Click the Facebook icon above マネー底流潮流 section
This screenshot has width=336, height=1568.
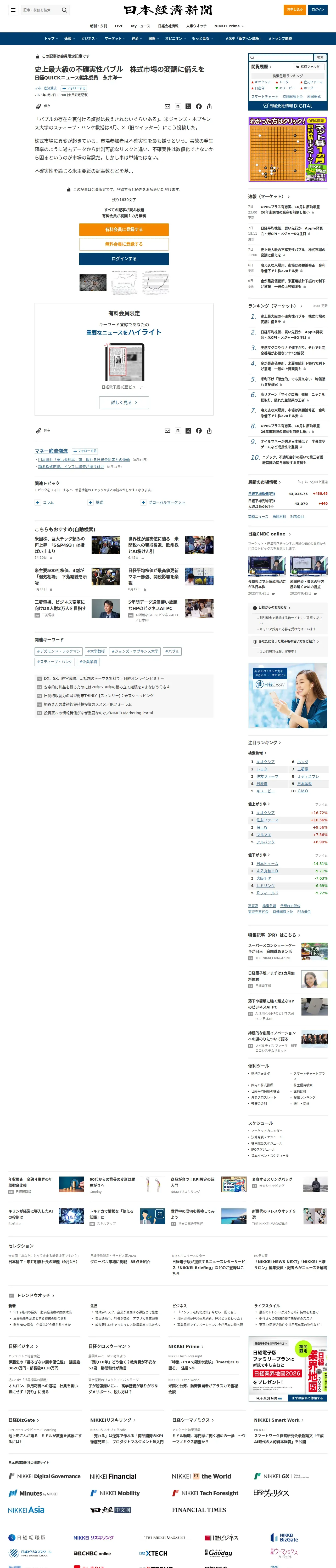(199, 430)
